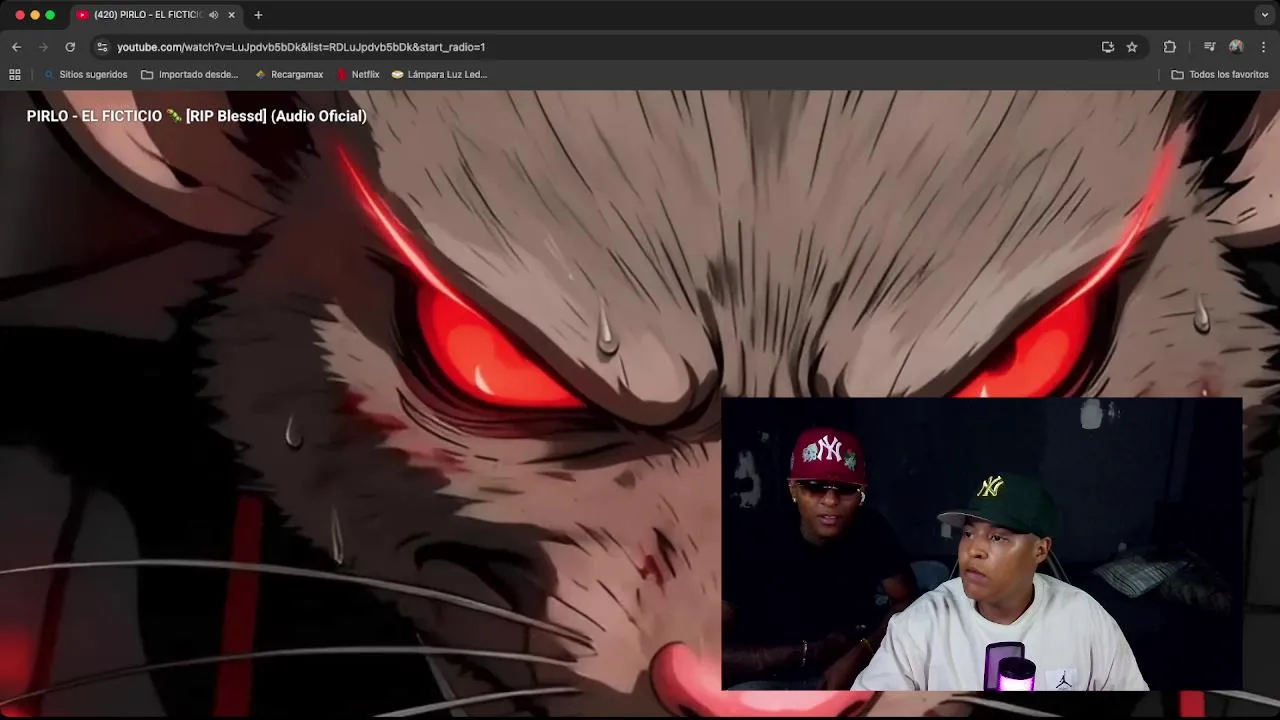Screen dimensions: 1280x720
Task: Open a new tab with plus button
Action: 258,15
